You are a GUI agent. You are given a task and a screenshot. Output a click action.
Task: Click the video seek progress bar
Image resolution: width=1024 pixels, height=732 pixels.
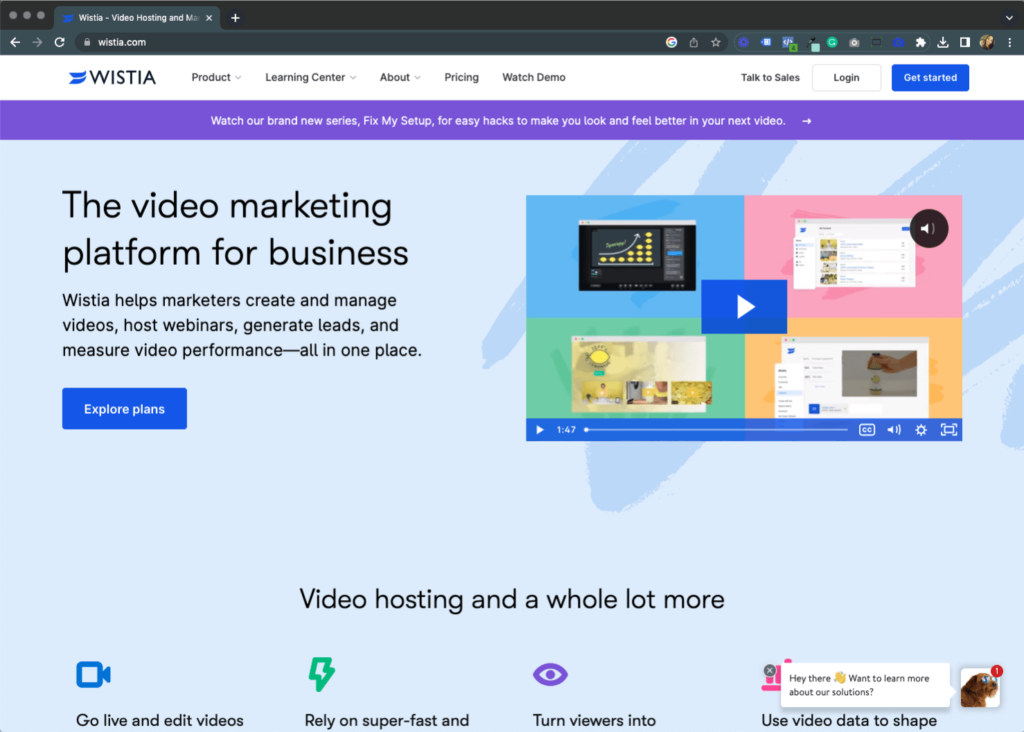tap(716, 430)
